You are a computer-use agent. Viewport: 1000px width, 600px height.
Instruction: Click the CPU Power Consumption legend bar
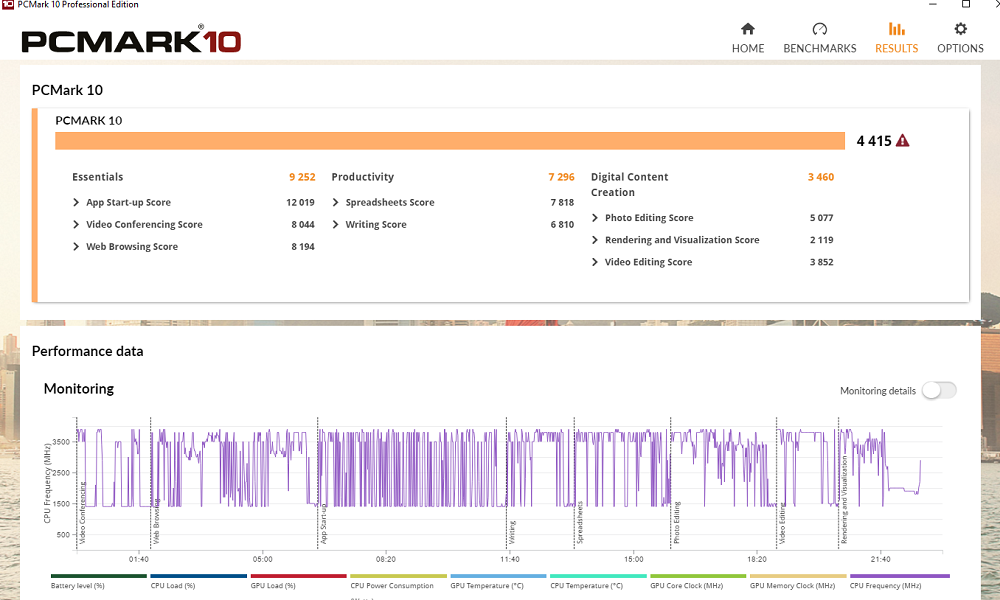pos(399,576)
